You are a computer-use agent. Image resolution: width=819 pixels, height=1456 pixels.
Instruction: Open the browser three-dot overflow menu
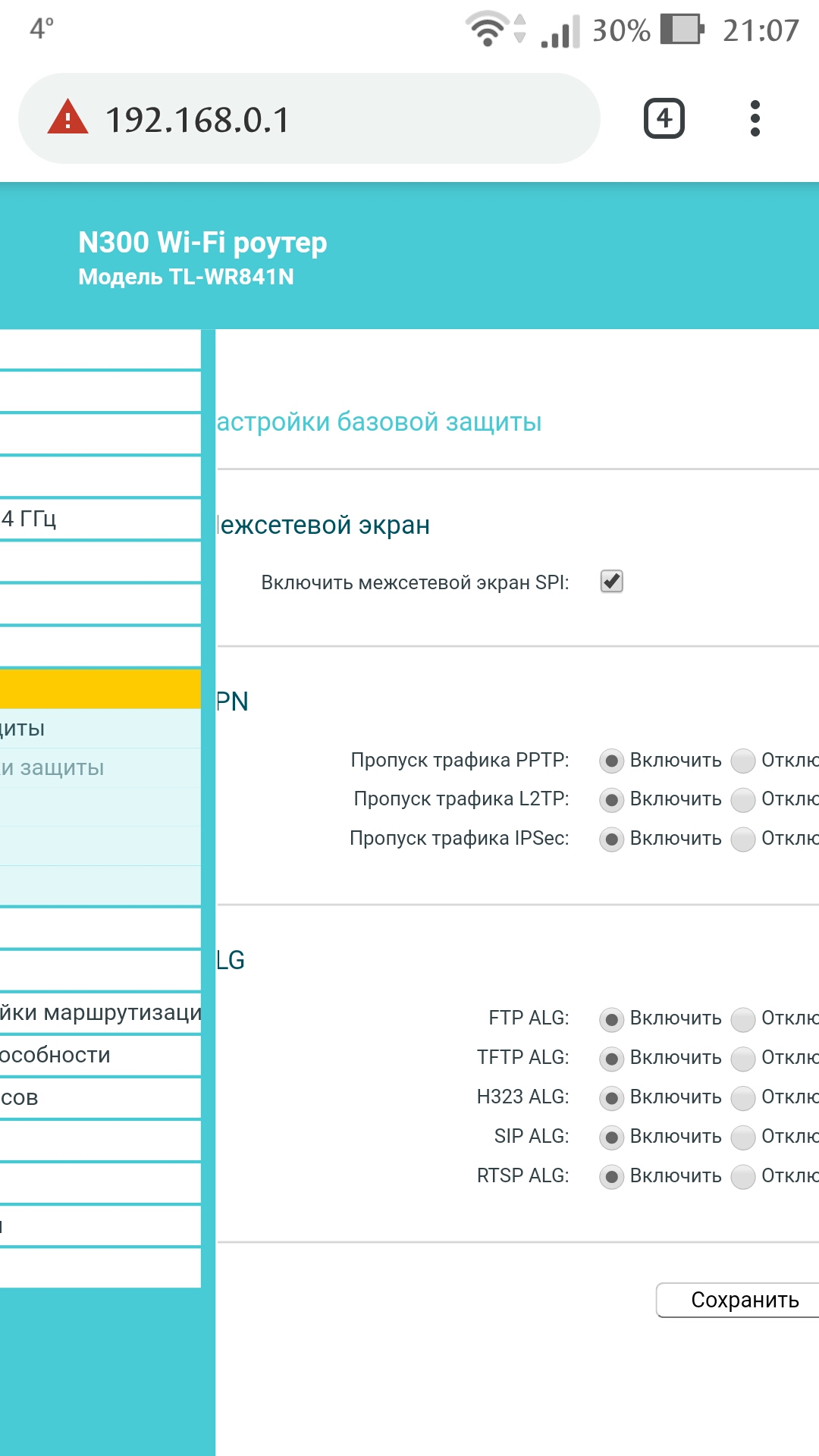coord(755,118)
